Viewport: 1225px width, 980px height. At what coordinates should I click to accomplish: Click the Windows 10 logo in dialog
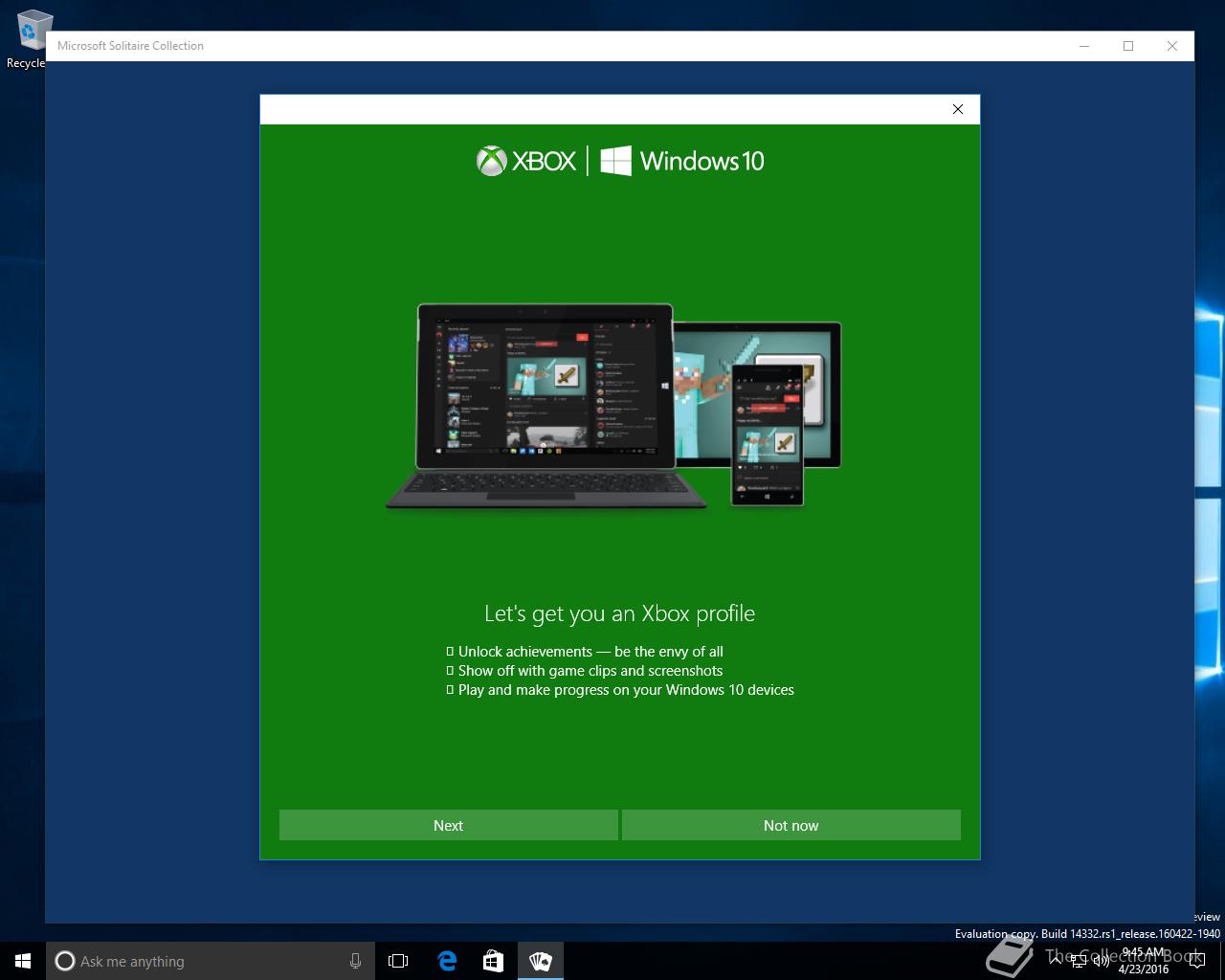(x=682, y=161)
